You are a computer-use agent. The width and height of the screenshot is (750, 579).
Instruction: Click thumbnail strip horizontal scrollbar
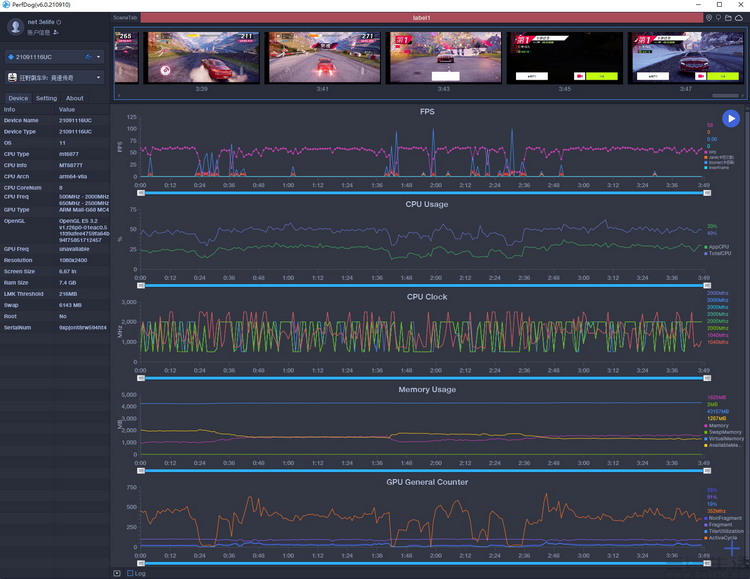click(725, 96)
